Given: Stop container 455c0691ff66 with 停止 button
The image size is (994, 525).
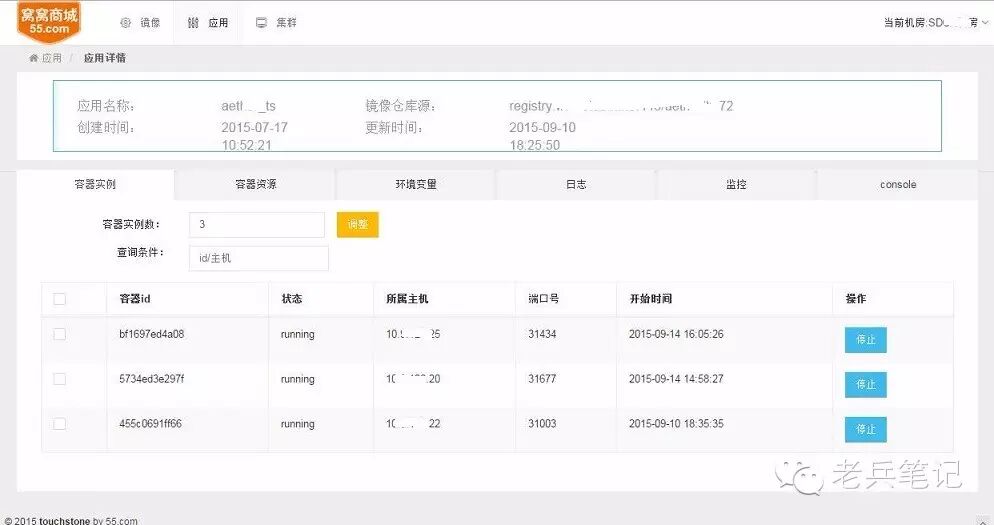Looking at the screenshot, I should (865, 429).
